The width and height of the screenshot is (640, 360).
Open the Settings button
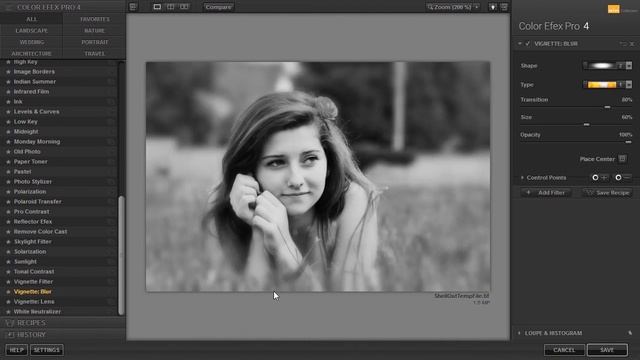pos(47,350)
